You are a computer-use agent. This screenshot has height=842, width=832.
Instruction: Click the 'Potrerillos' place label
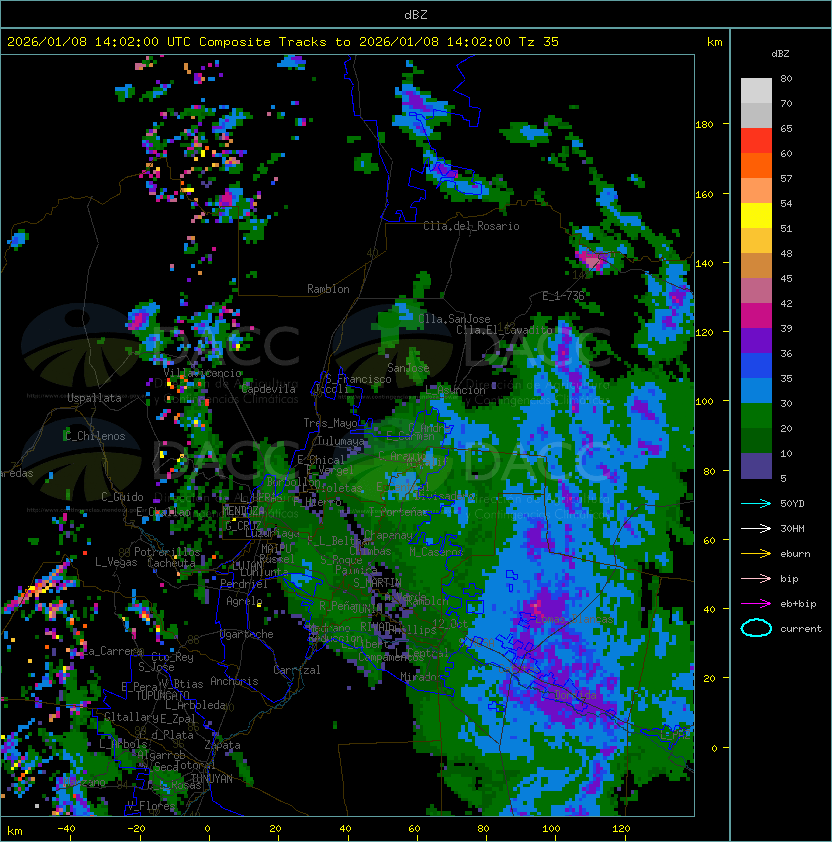tap(167, 551)
